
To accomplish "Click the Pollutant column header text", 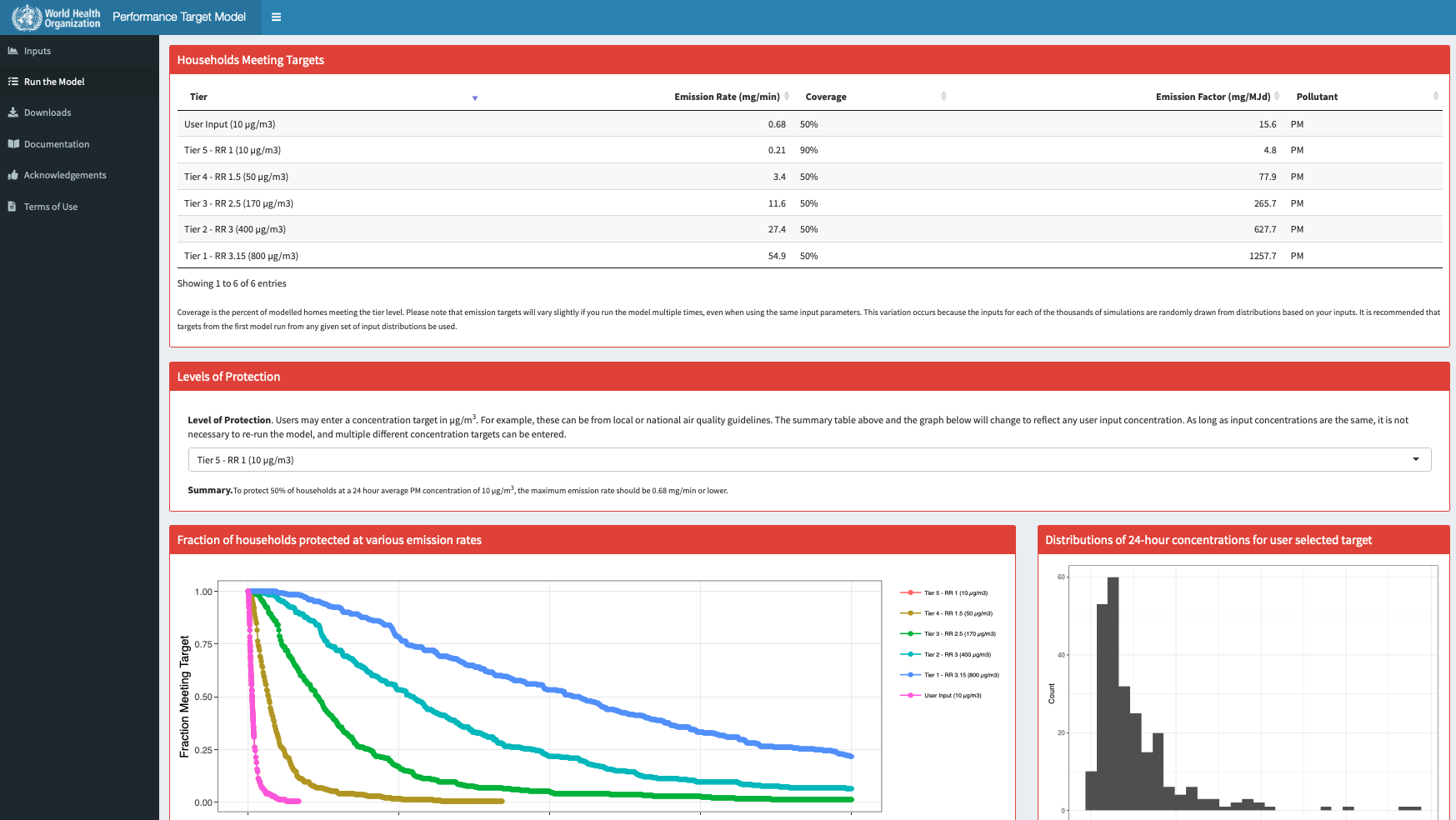I will [x=1317, y=97].
